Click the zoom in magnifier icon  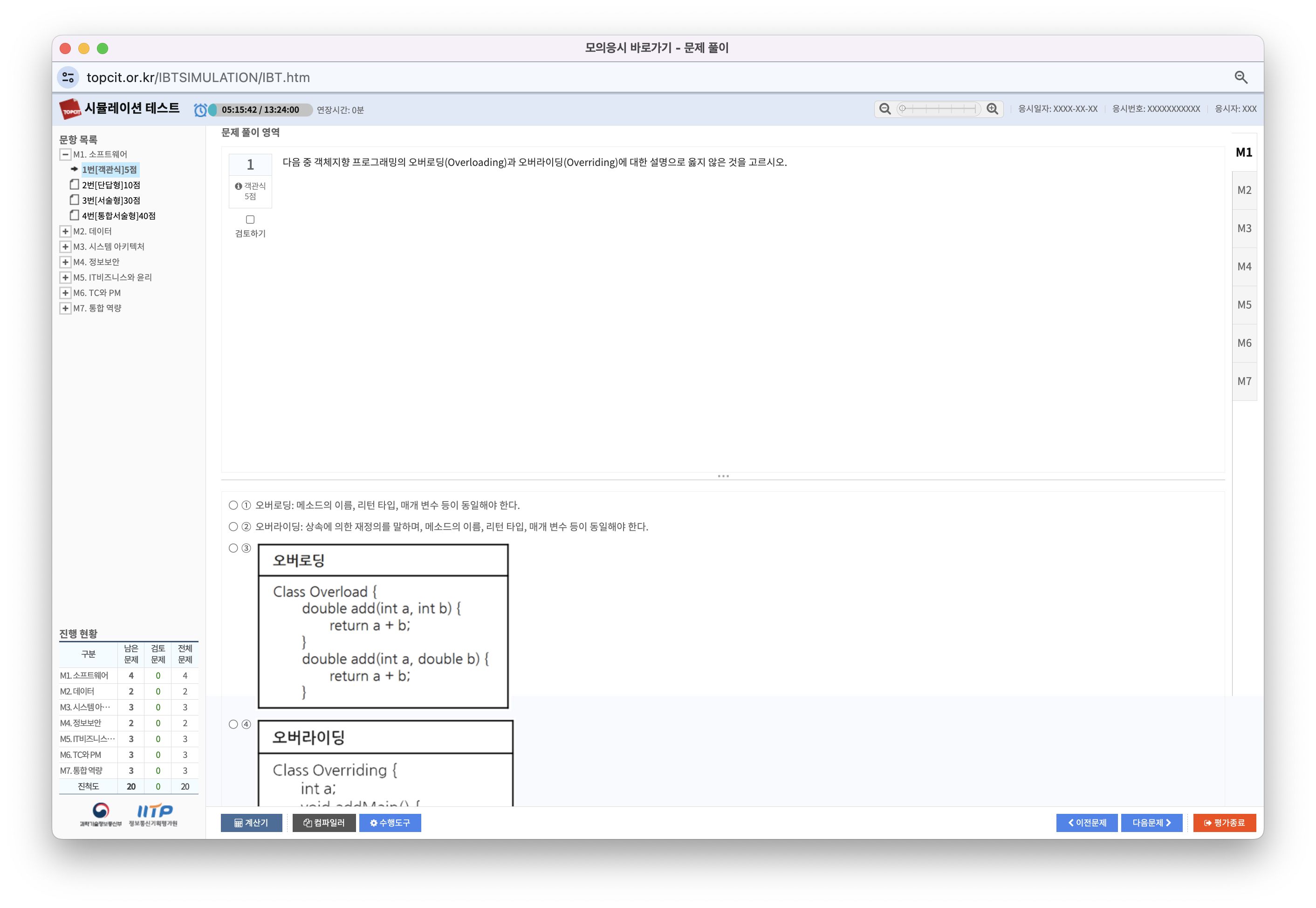click(993, 109)
